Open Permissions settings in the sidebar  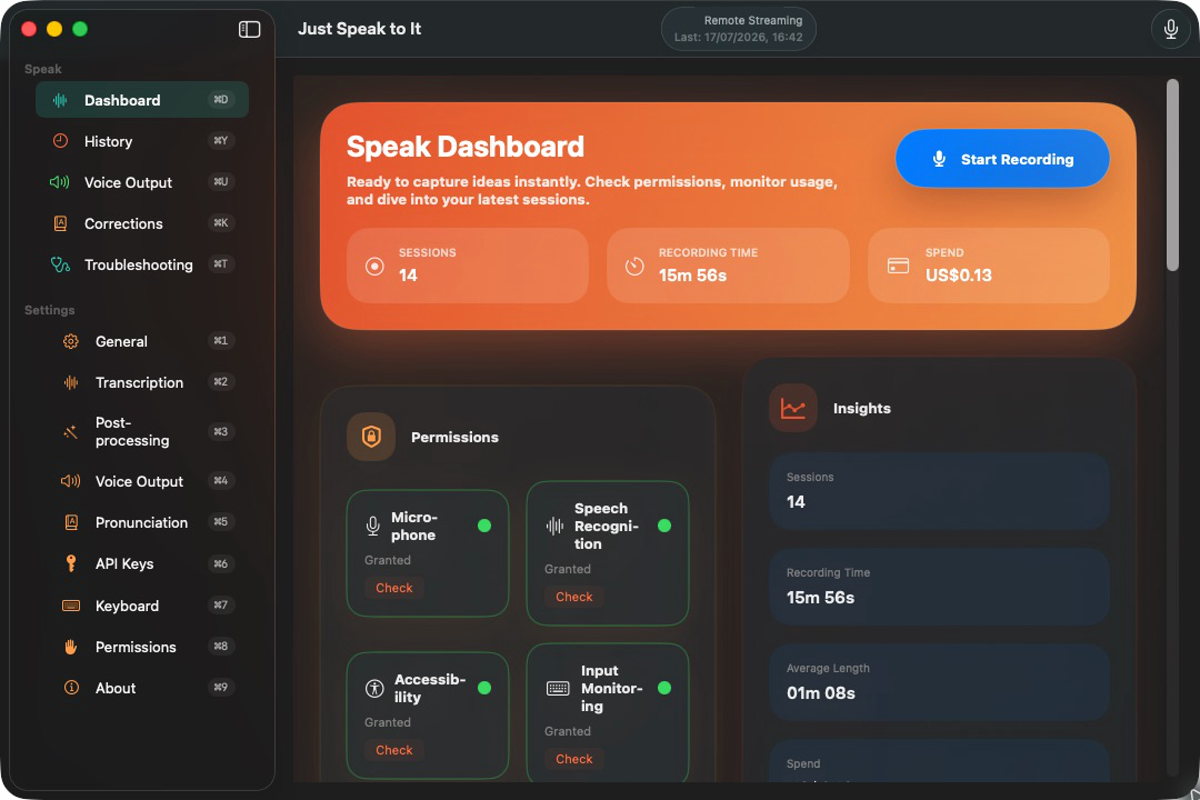coord(142,646)
